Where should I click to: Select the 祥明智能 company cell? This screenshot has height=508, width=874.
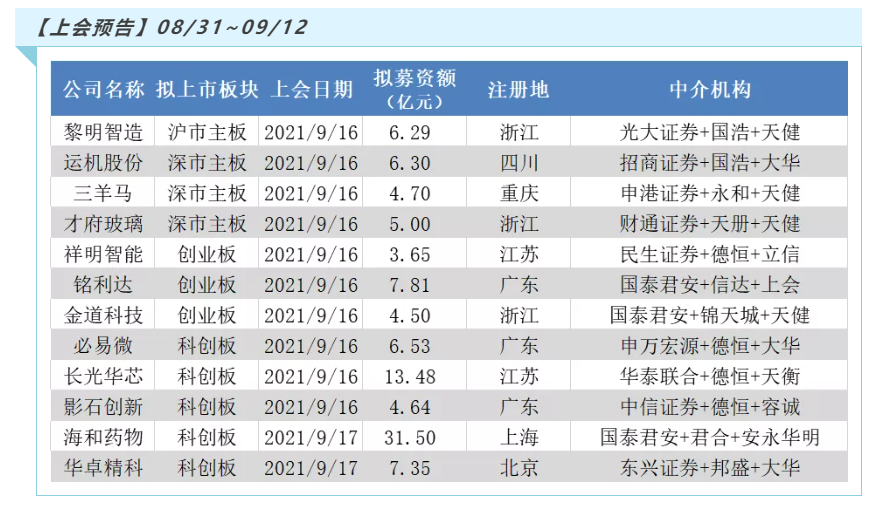pyautogui.click(x=103, y=254)
